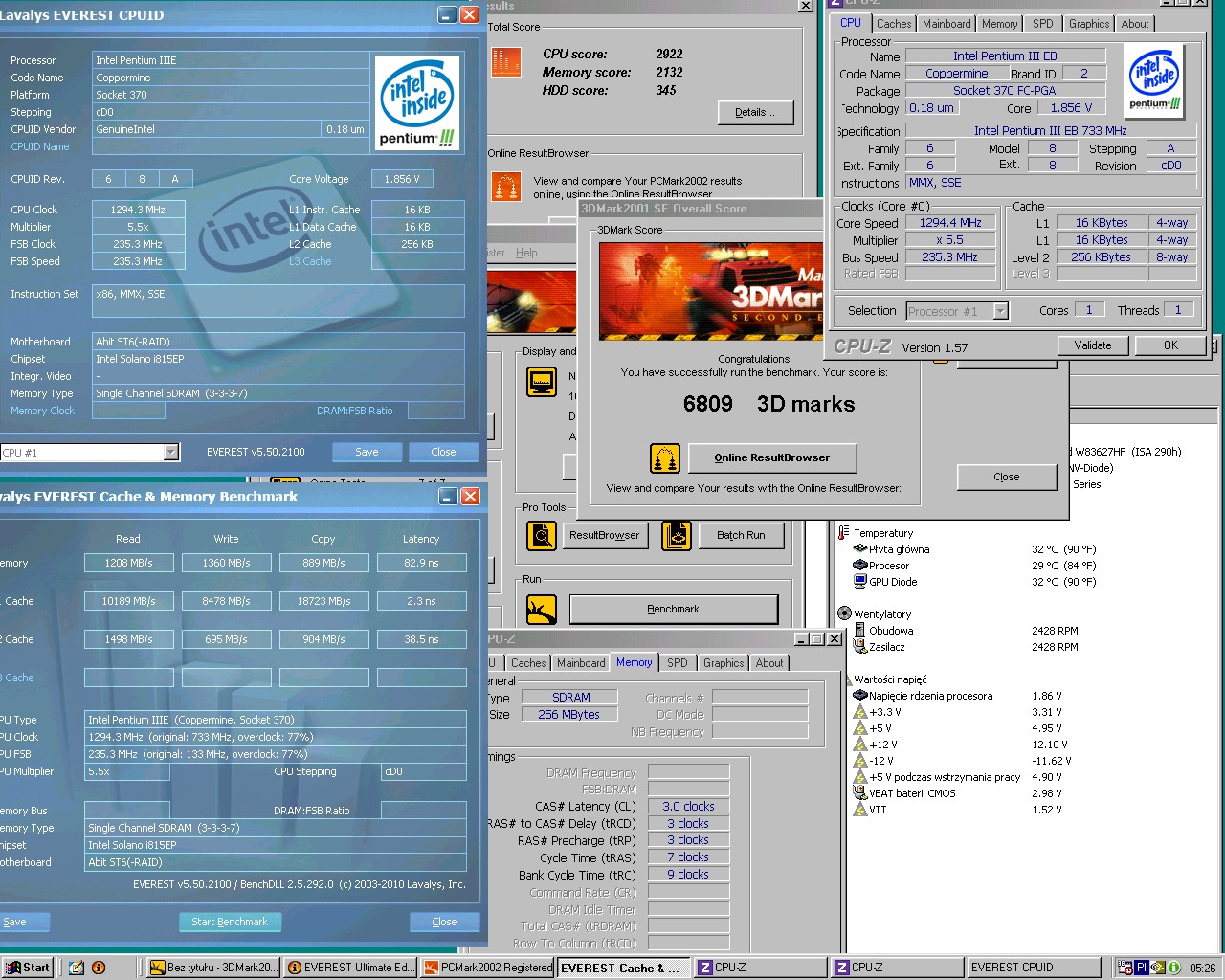The image size is (1225, 980).
Task: Click Close in EVEREST Cache & Memory Benchmark
Action: coord(444,923)
